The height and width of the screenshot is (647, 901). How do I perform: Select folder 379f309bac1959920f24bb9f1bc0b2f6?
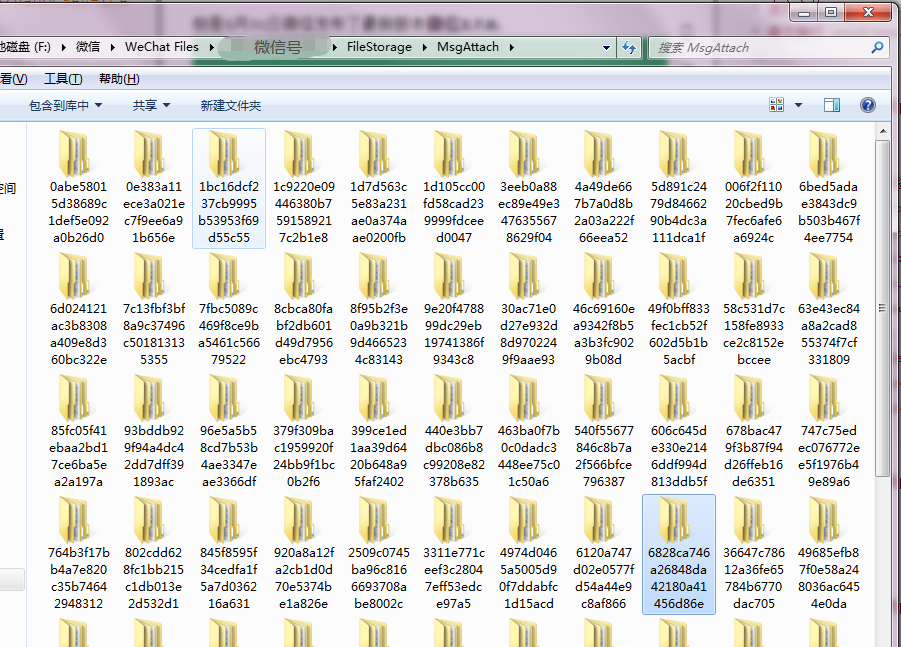coord(303,432)
